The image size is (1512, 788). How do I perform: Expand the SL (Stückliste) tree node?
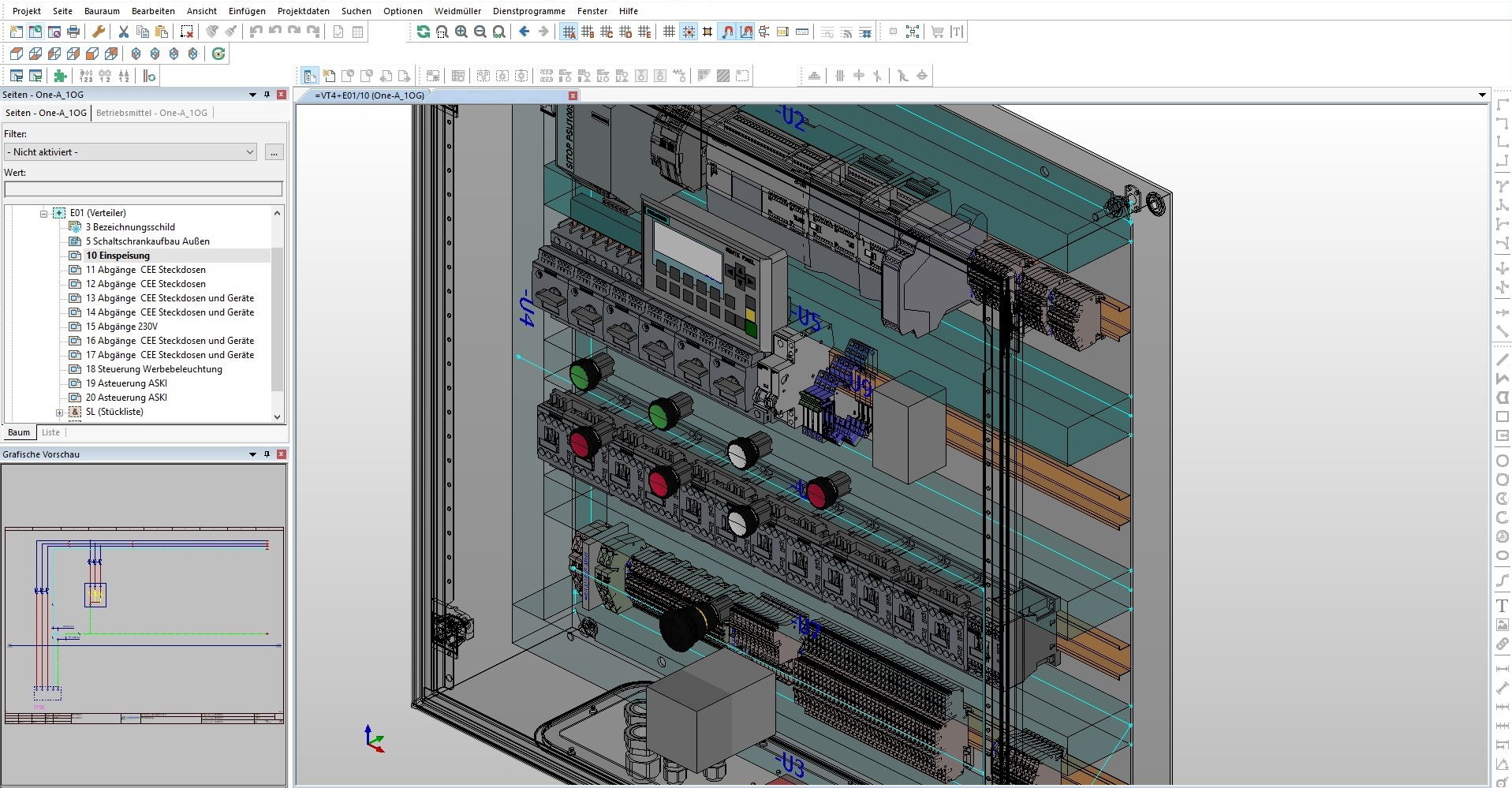pos(59,413)
